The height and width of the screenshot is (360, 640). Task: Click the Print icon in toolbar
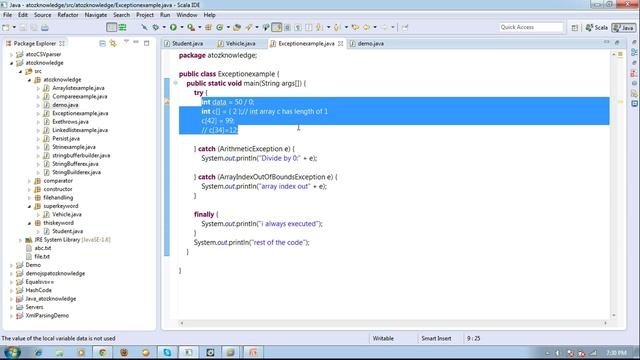click(45, 27)
